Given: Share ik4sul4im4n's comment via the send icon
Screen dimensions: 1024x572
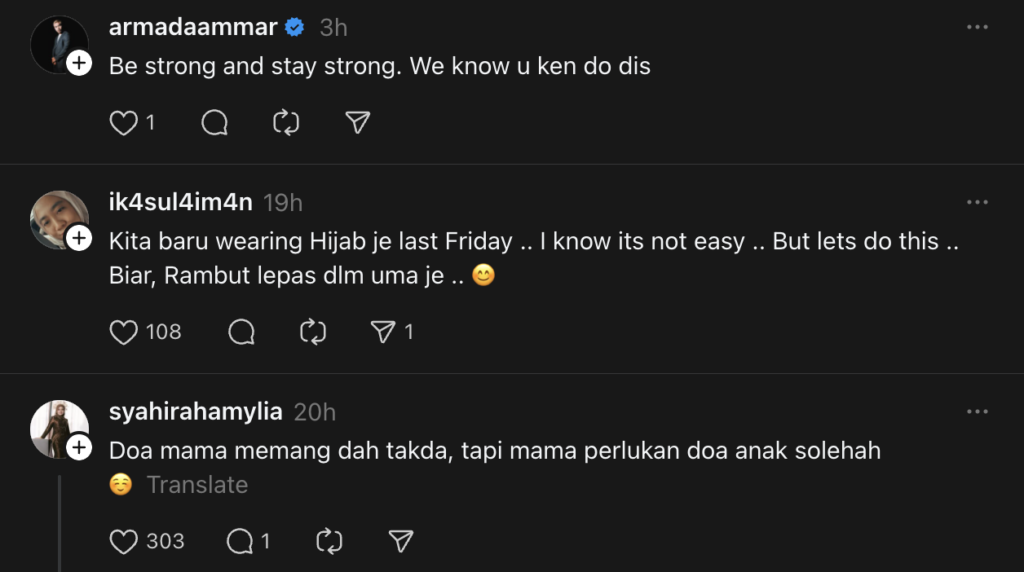Looking at the screenshot, I should pos(384,332).
